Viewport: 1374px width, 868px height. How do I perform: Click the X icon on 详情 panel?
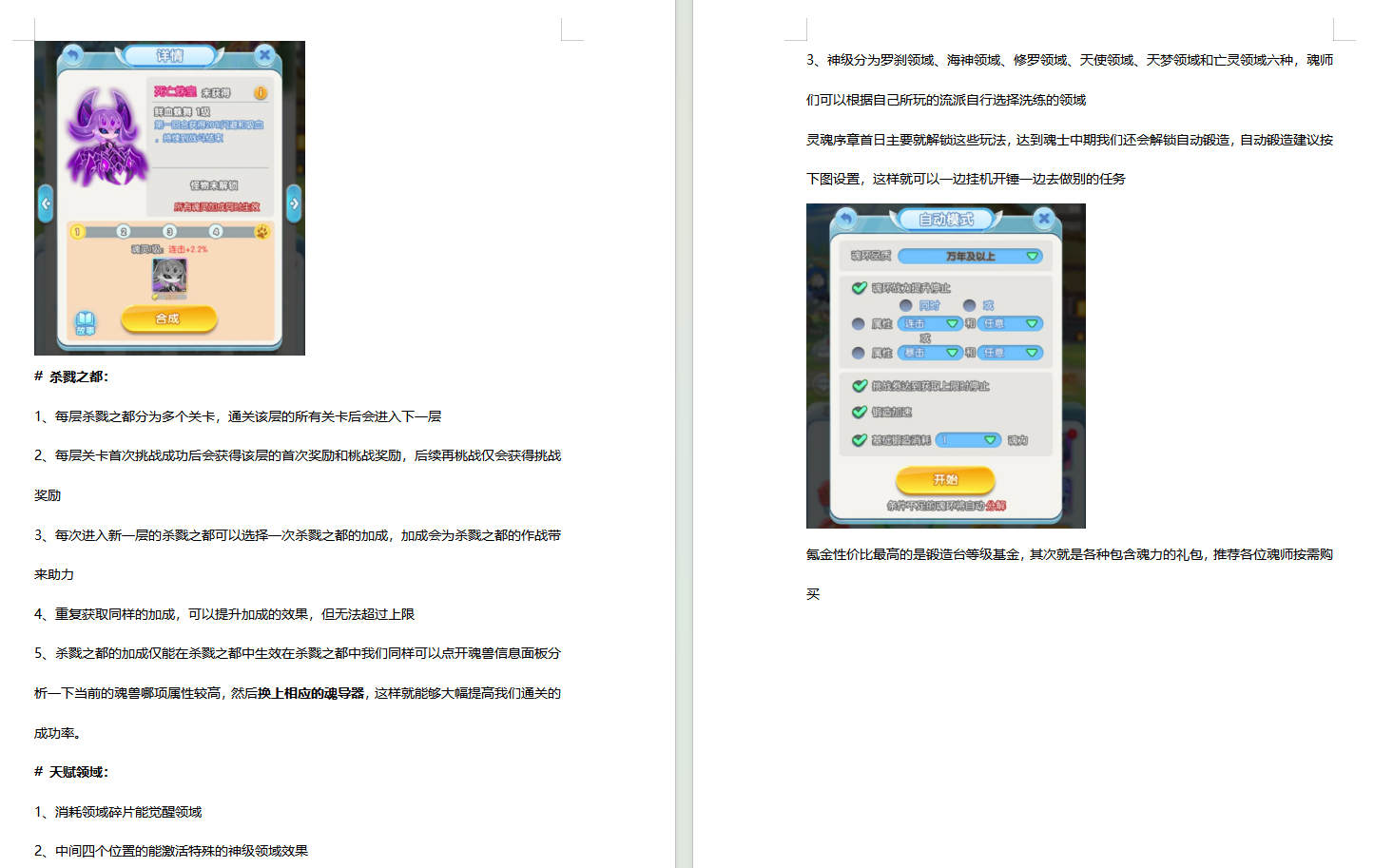(x=265, y=55)
